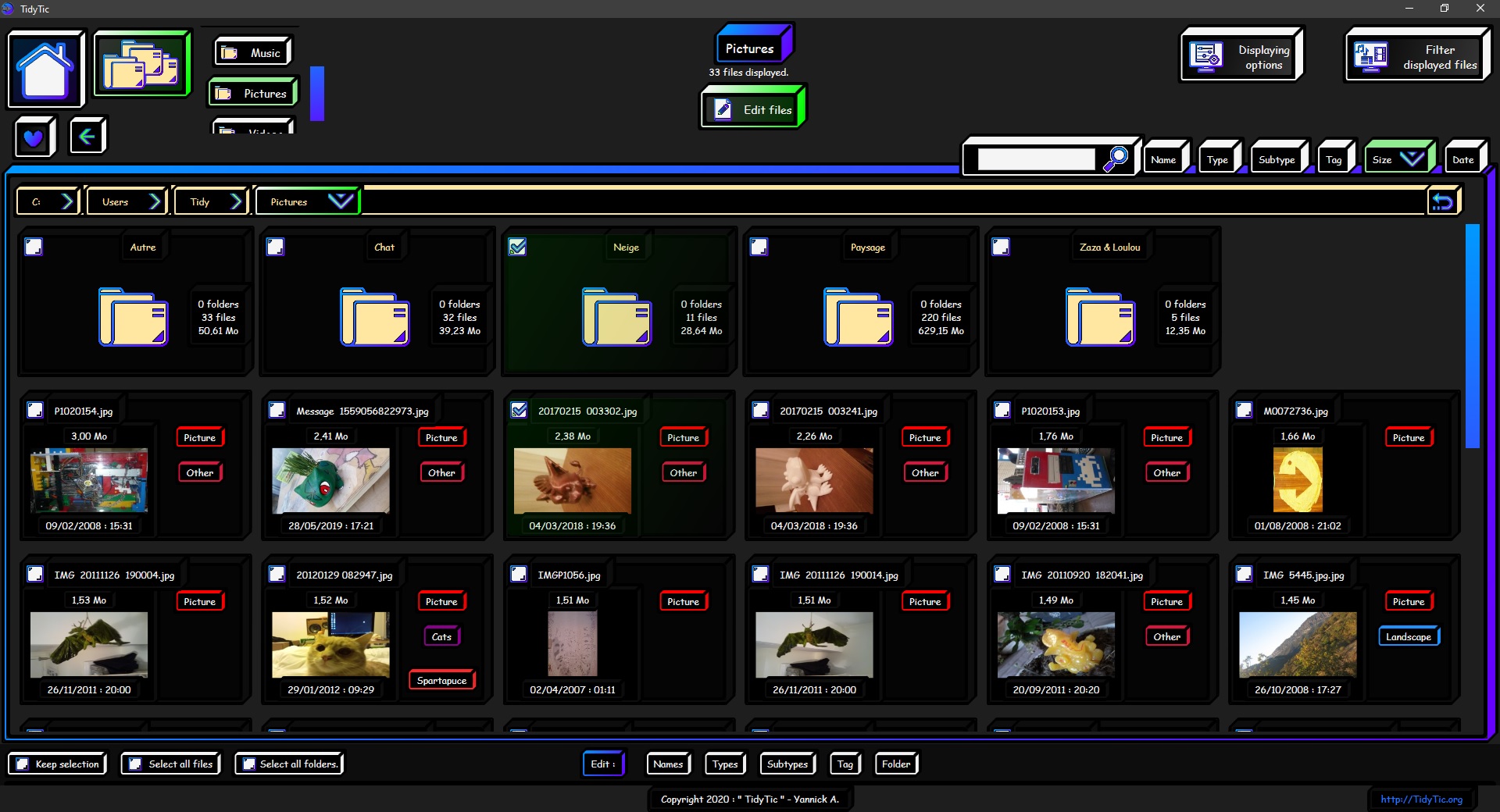The image size is (1500, 812).
Task: Click the vertical blue scrollbar
Action: point(1472,336)
